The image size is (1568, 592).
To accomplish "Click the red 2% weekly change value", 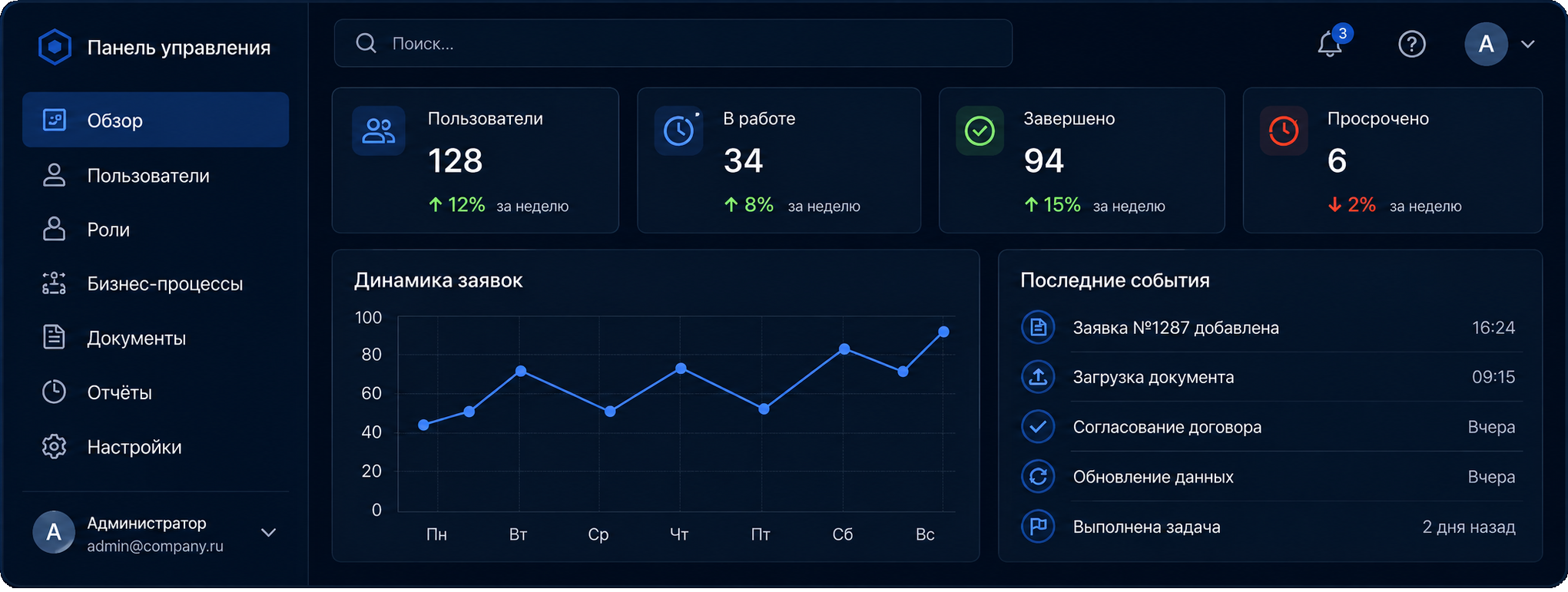I will [x=1361, y=205].
